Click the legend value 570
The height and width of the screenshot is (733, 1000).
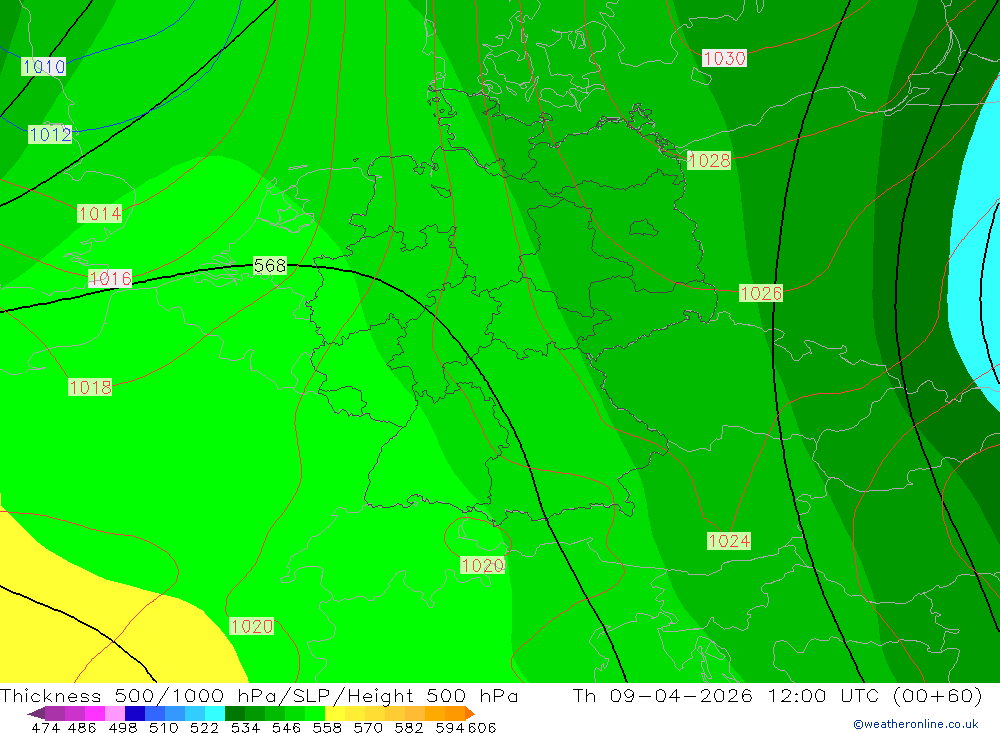(367, 728)
